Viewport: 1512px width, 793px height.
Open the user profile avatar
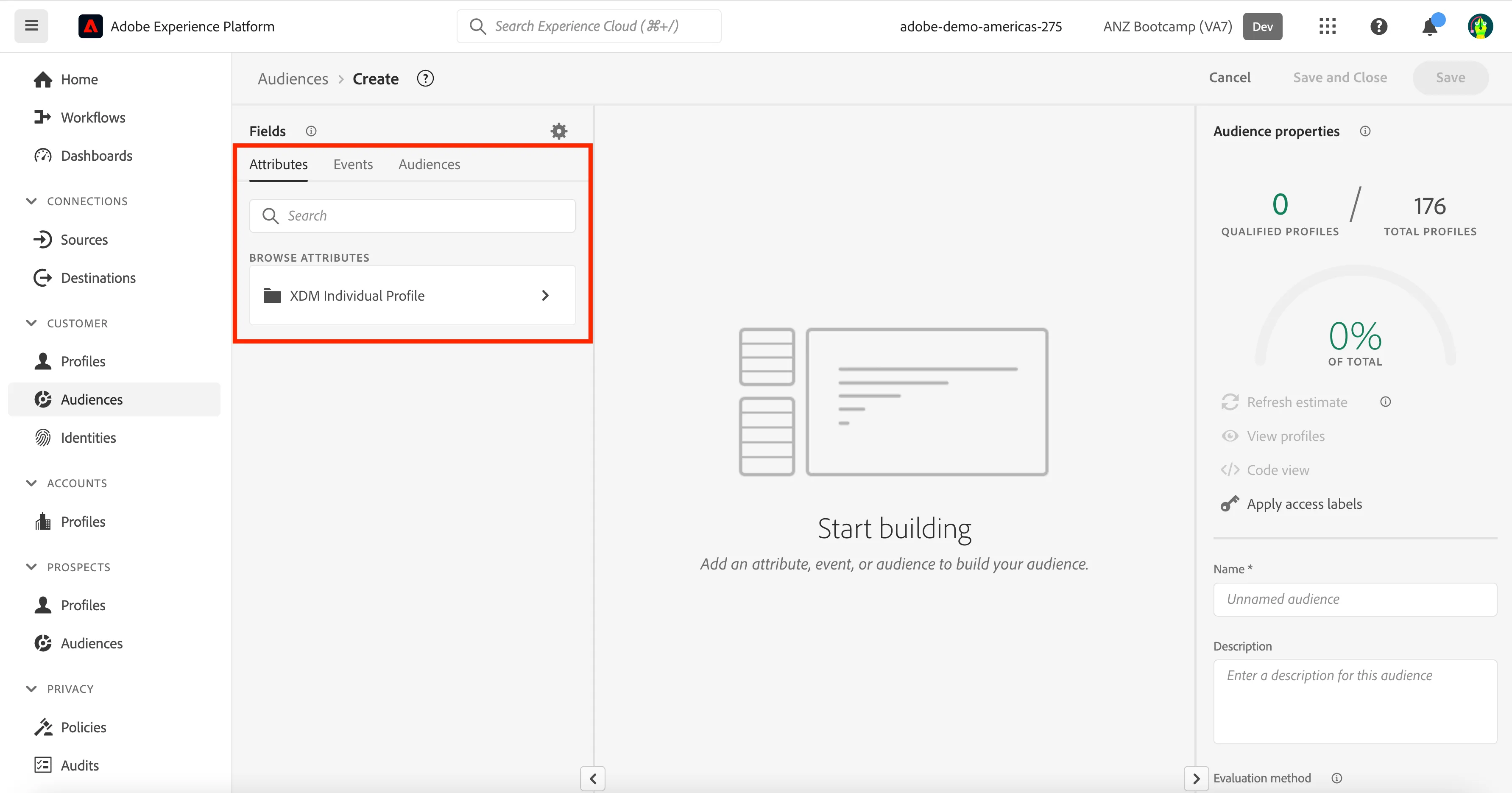click(x=1480, y=26)
